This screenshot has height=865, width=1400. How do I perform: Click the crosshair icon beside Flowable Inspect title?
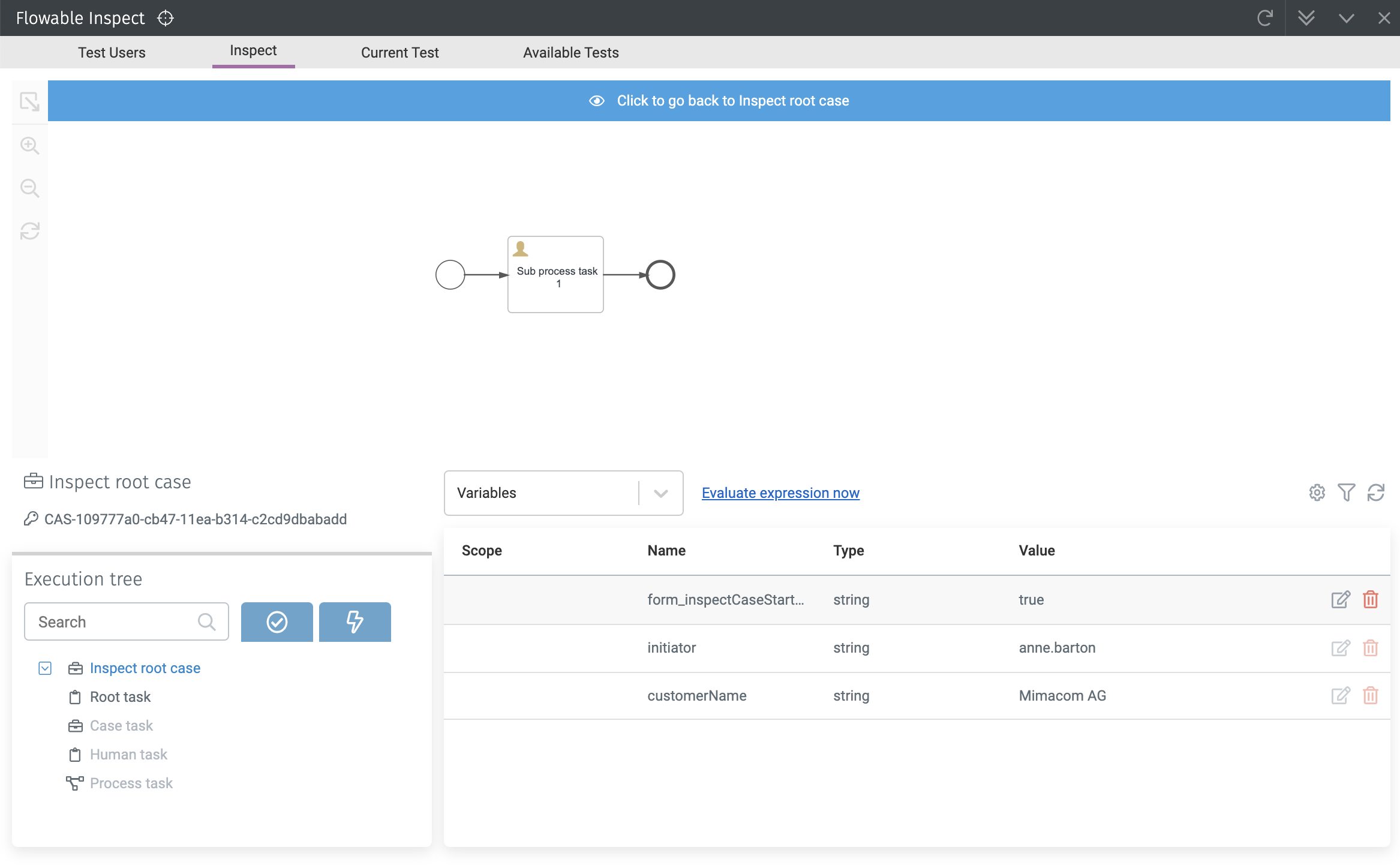pyautogui.click(x=166, y=18)
